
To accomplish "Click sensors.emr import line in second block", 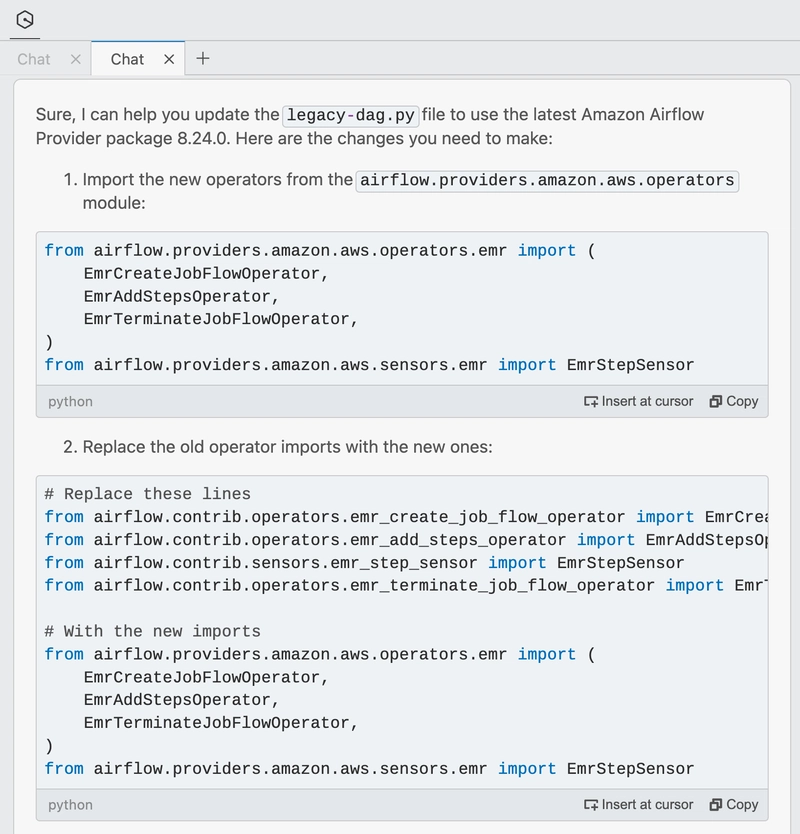I will tap(369, 769).
